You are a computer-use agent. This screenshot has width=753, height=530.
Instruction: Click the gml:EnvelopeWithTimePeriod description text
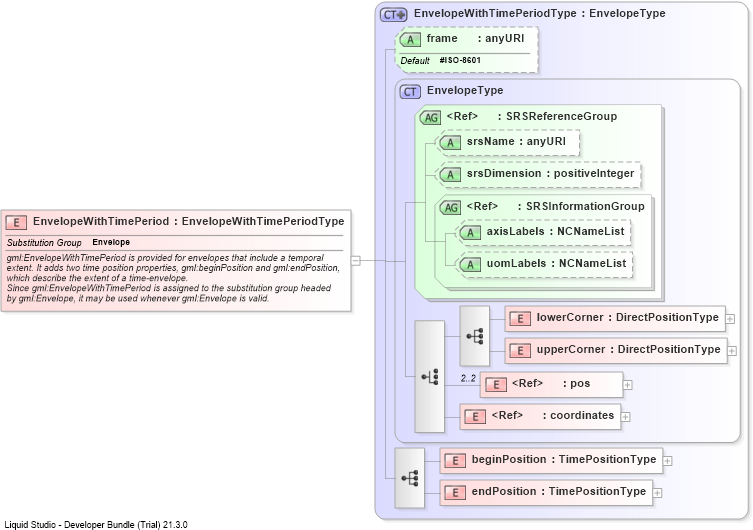click(x=173, y=278)
